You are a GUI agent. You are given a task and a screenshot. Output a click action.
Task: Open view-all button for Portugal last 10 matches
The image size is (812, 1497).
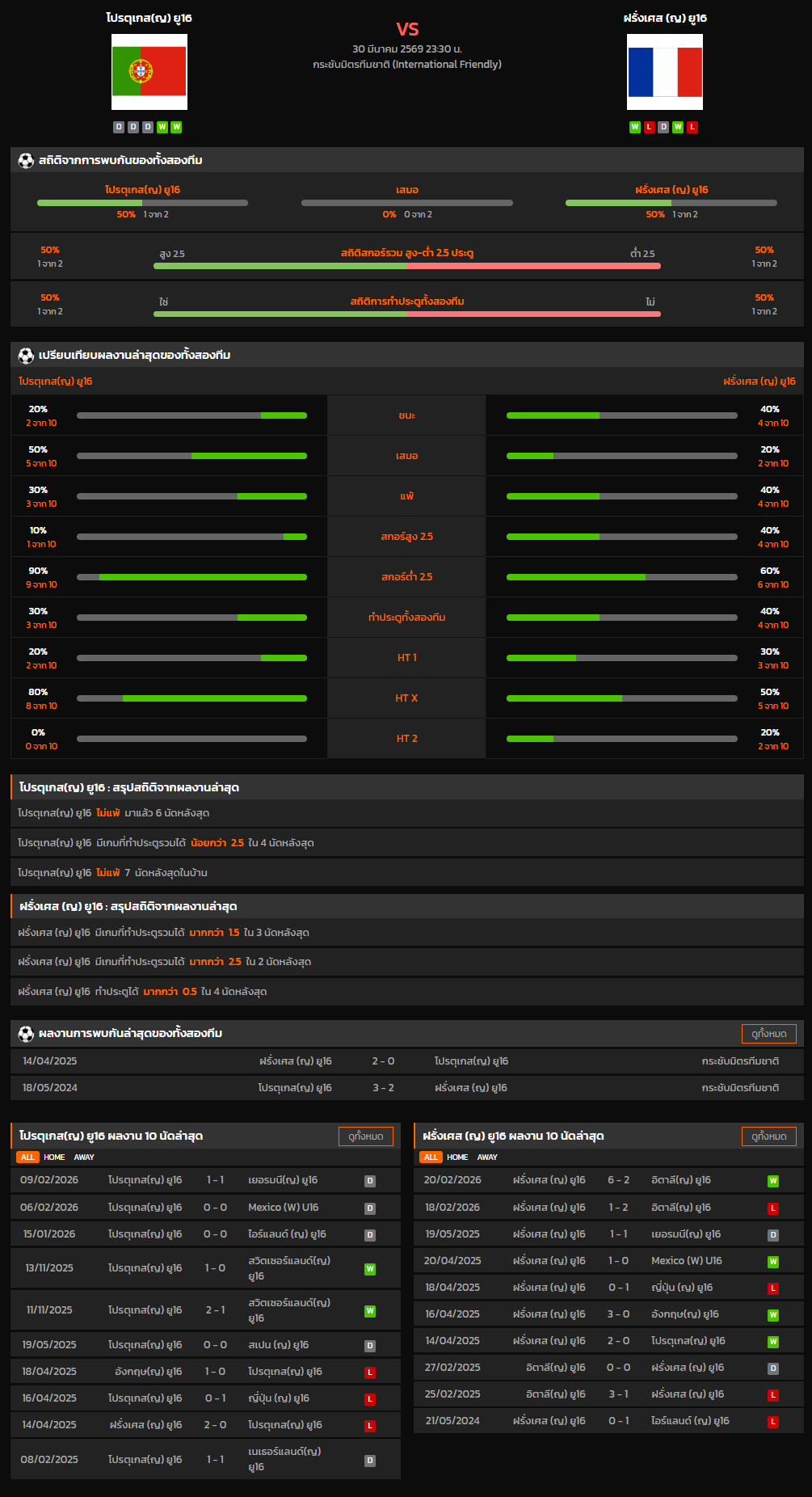coord(365,1136)
